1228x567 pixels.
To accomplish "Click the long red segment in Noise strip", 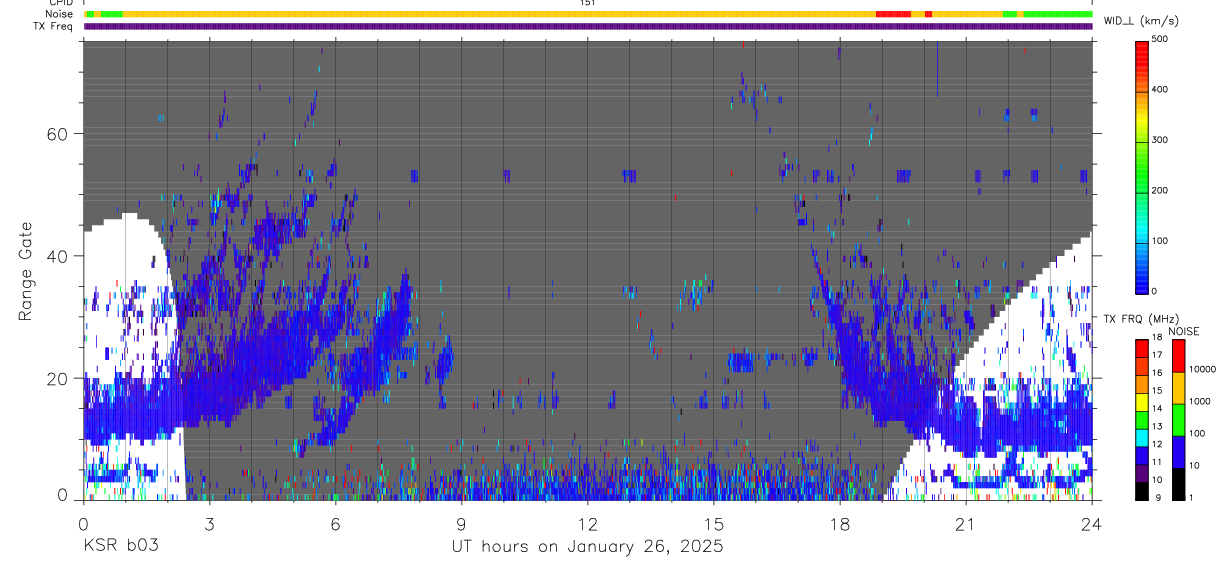I will point(893,14).
